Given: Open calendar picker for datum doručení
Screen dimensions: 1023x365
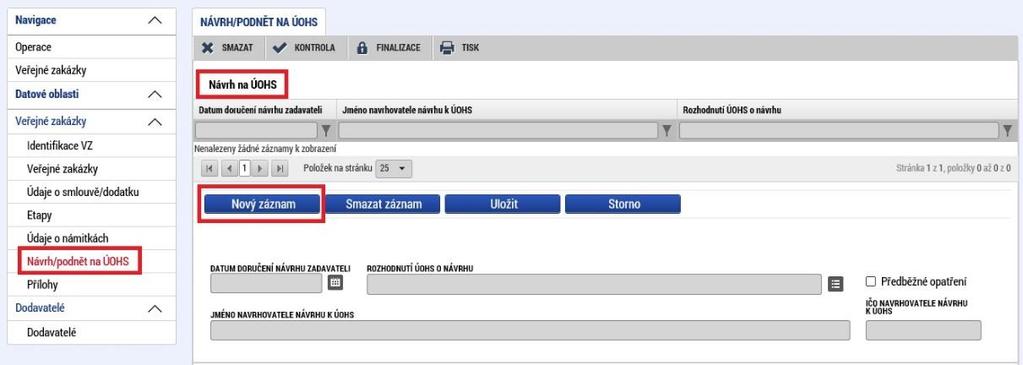Looking at the screenshot, I should point(335,283).
